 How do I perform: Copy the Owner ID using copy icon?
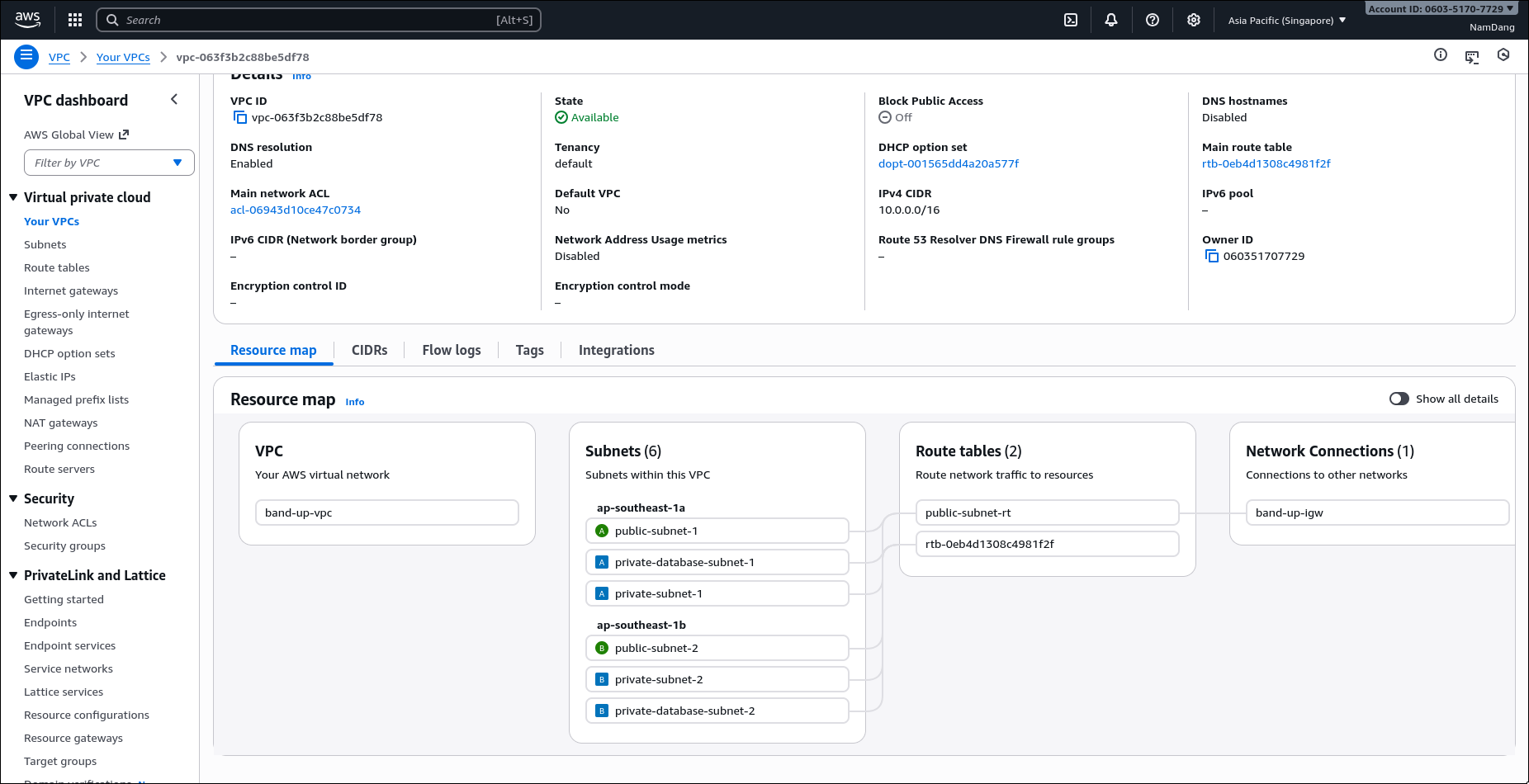point(1212,257)
